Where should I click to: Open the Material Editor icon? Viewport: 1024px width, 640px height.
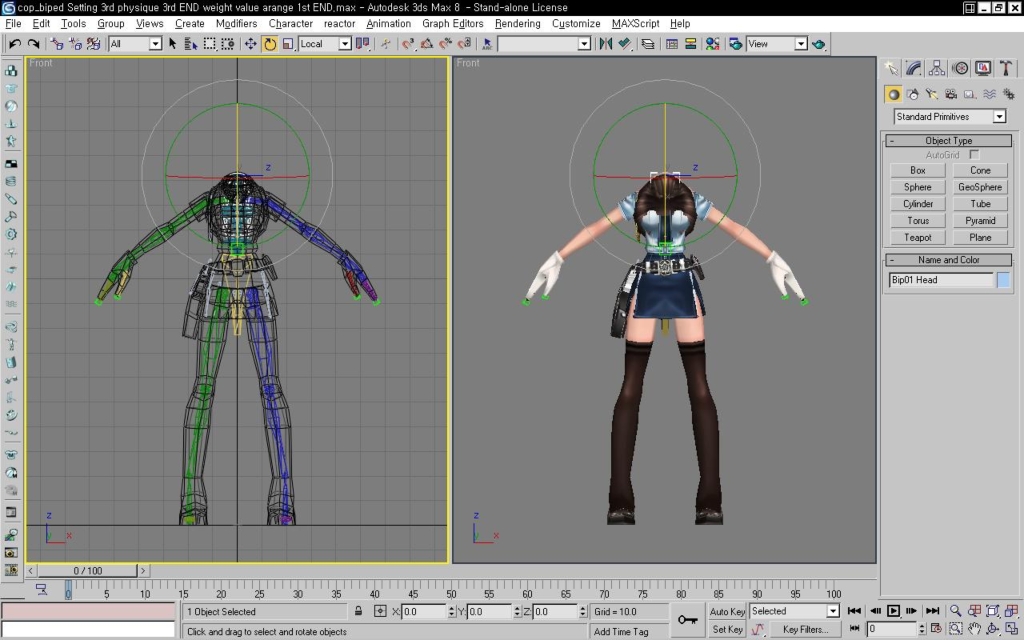(712, 44)
